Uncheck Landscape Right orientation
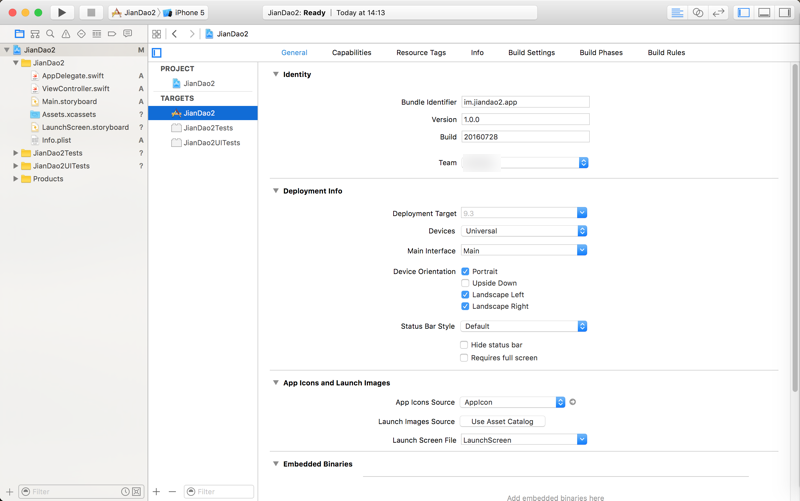 465,307
